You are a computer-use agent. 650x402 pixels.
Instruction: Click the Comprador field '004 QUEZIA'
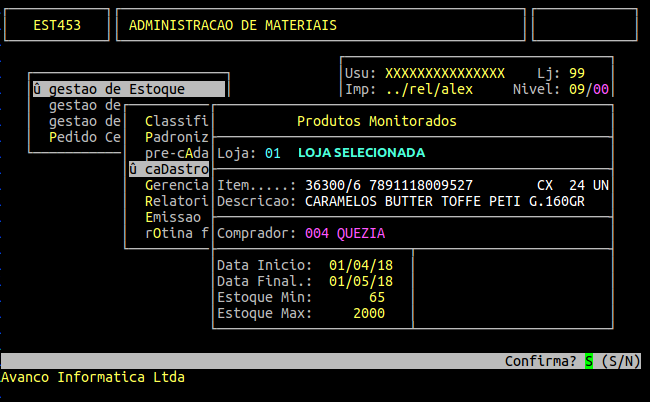[345, 233]
